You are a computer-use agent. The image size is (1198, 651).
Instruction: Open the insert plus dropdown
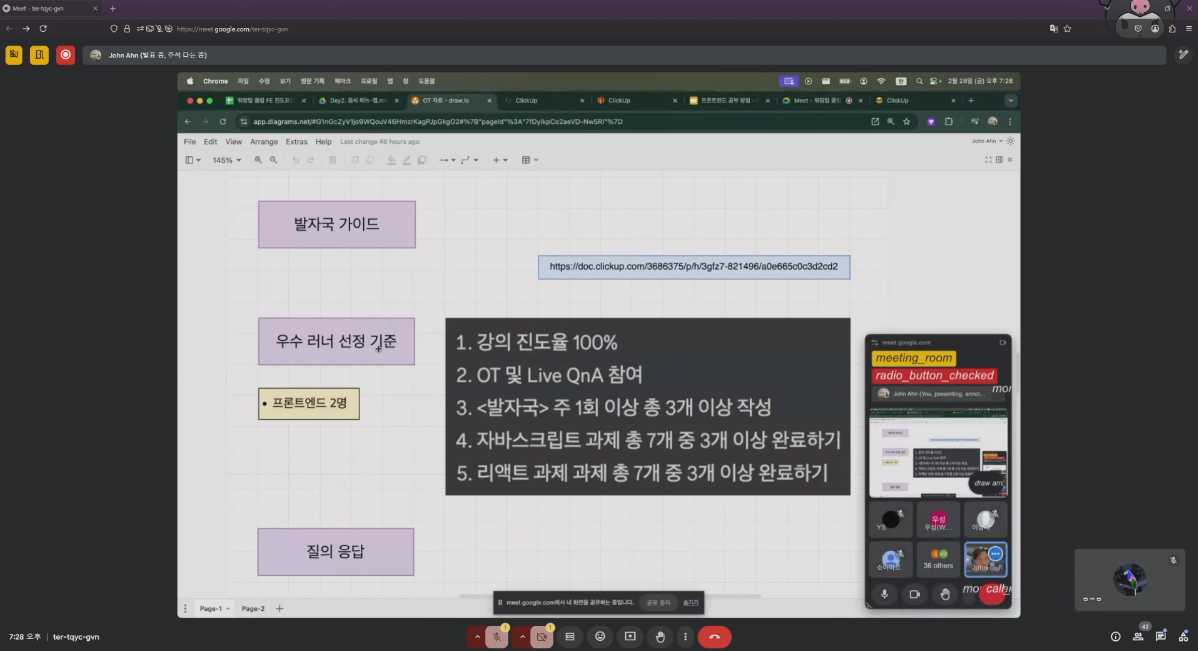500,160
